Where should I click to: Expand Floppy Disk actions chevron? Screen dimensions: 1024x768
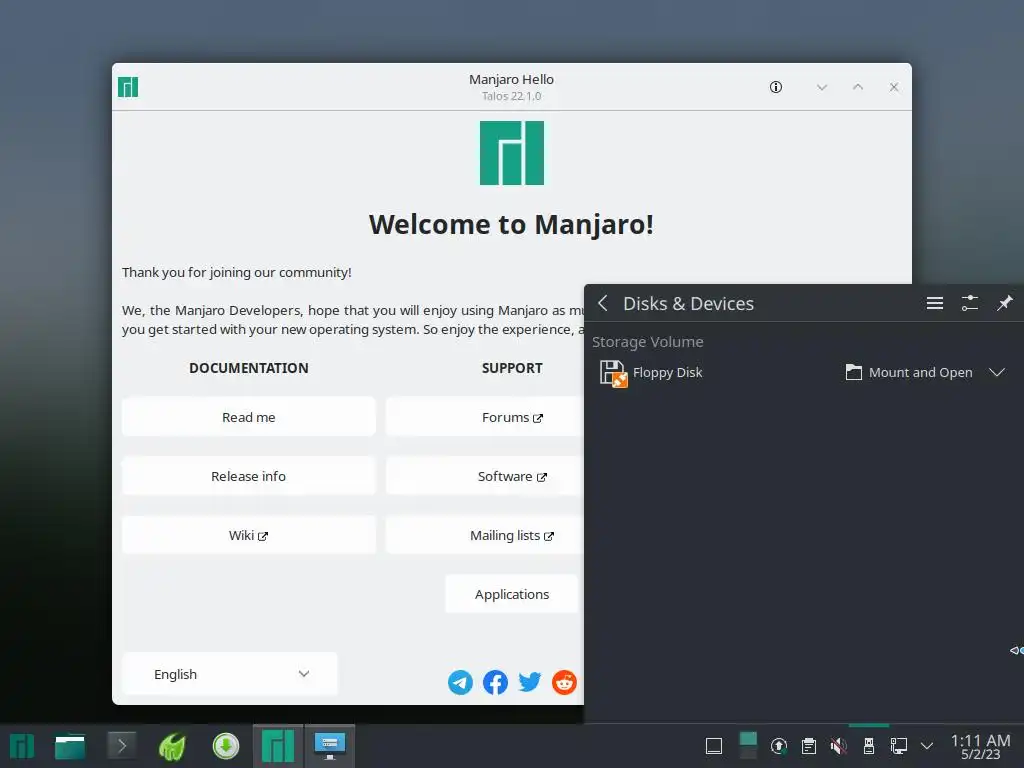(x=997, y=372)
